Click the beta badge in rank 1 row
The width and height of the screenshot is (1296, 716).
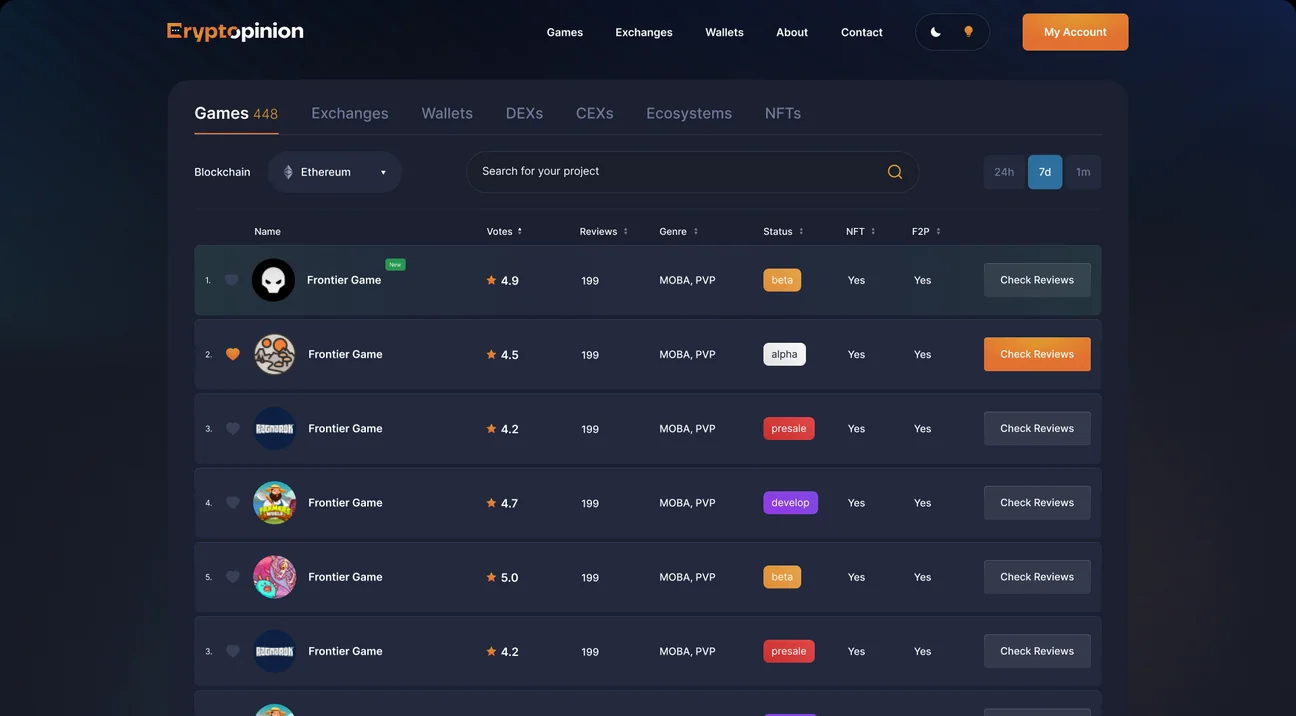782,280
